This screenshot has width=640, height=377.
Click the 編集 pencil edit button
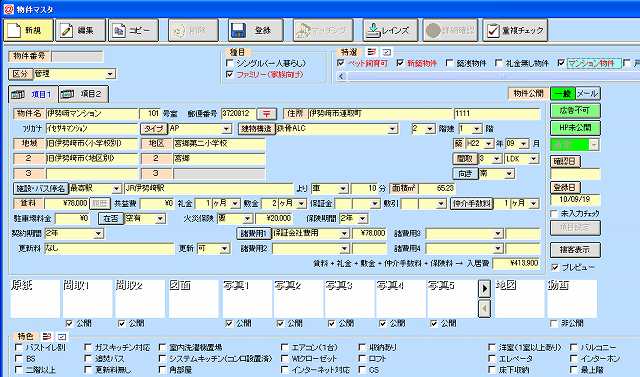(x=80, y=30)
